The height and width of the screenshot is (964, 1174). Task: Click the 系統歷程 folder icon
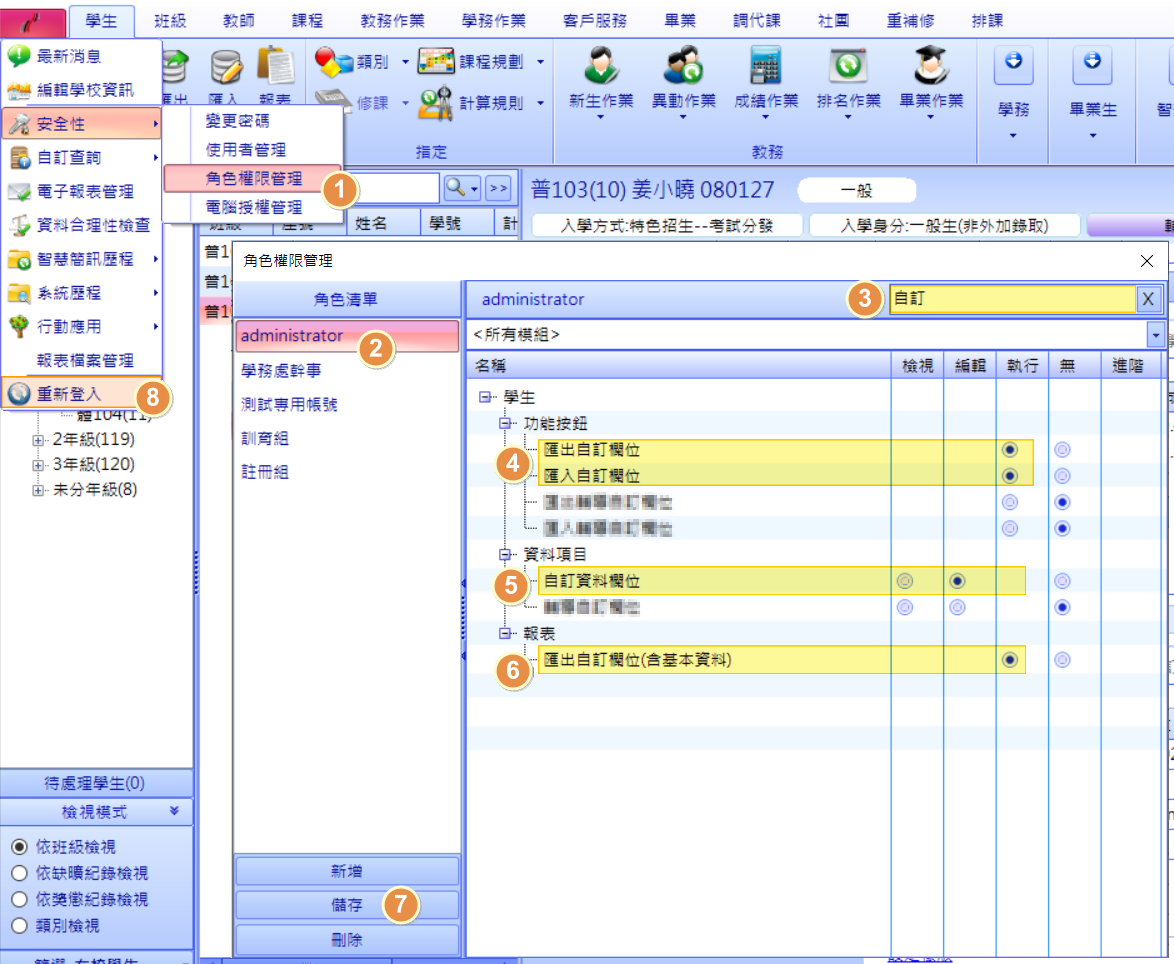(19, 293)
